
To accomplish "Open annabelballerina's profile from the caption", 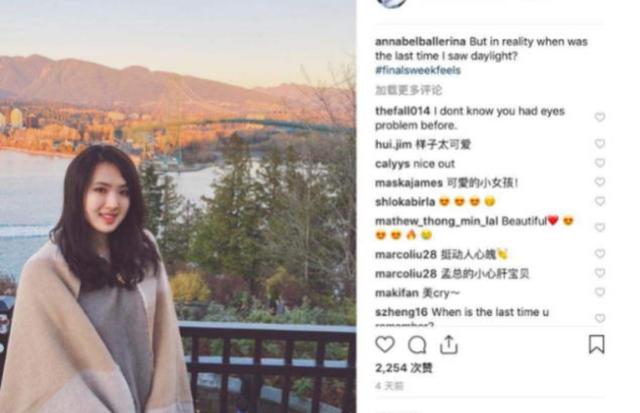I will pyautogui.click(x=420, y=42).
